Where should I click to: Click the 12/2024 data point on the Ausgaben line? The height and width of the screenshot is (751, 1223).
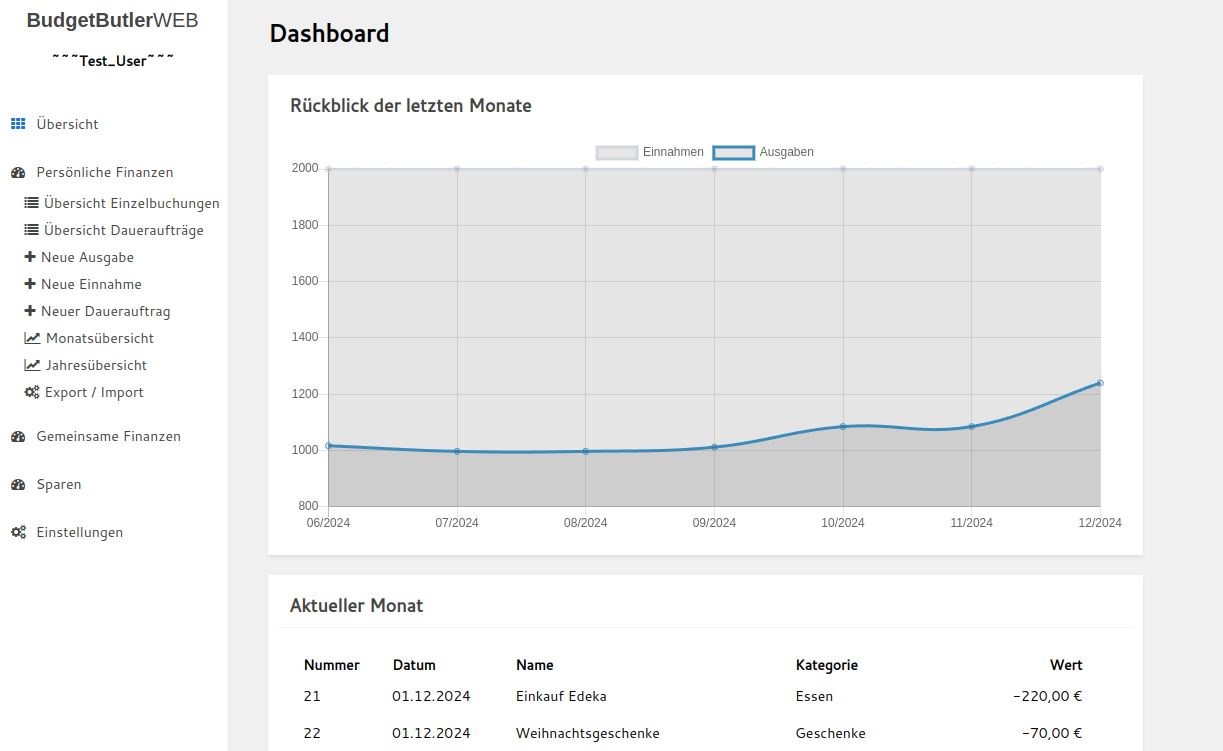point(1100,382)
